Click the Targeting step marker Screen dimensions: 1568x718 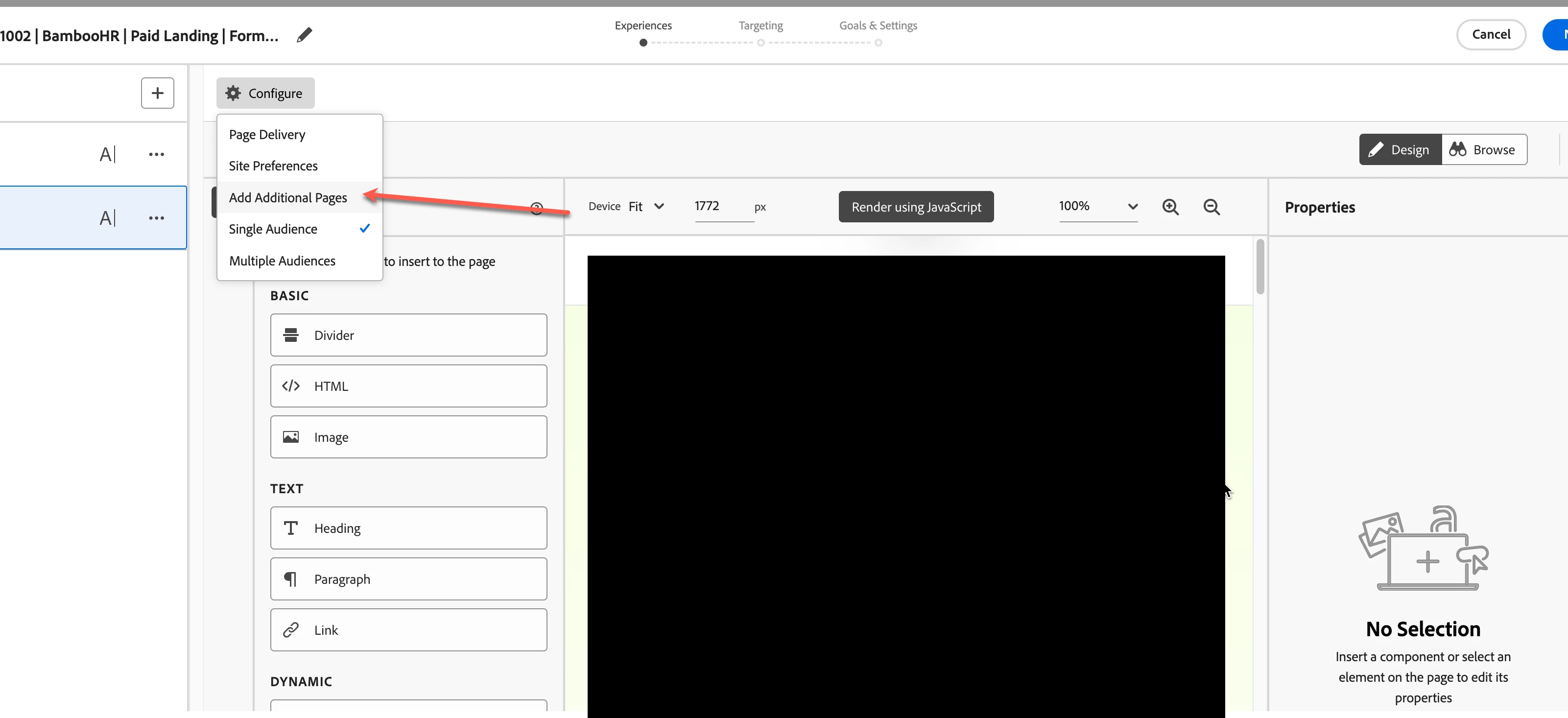coord(760,42)
